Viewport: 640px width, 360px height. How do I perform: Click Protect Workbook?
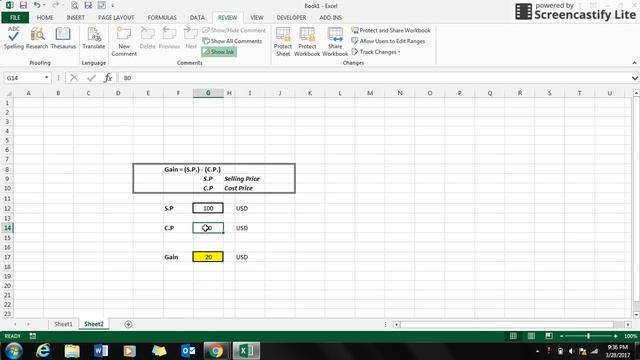(307, 41)
